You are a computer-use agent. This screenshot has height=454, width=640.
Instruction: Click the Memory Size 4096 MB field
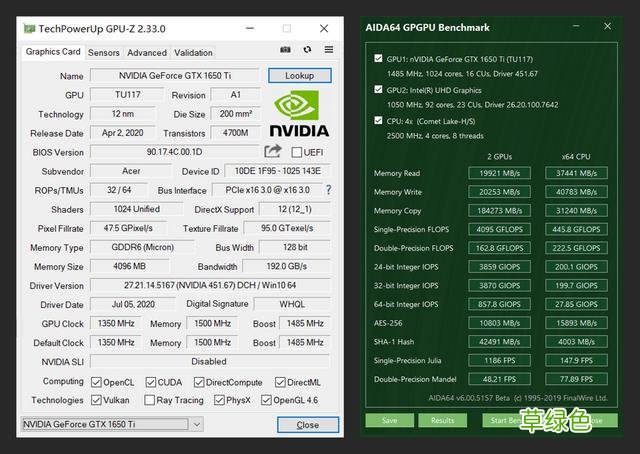tap(129, 266)
